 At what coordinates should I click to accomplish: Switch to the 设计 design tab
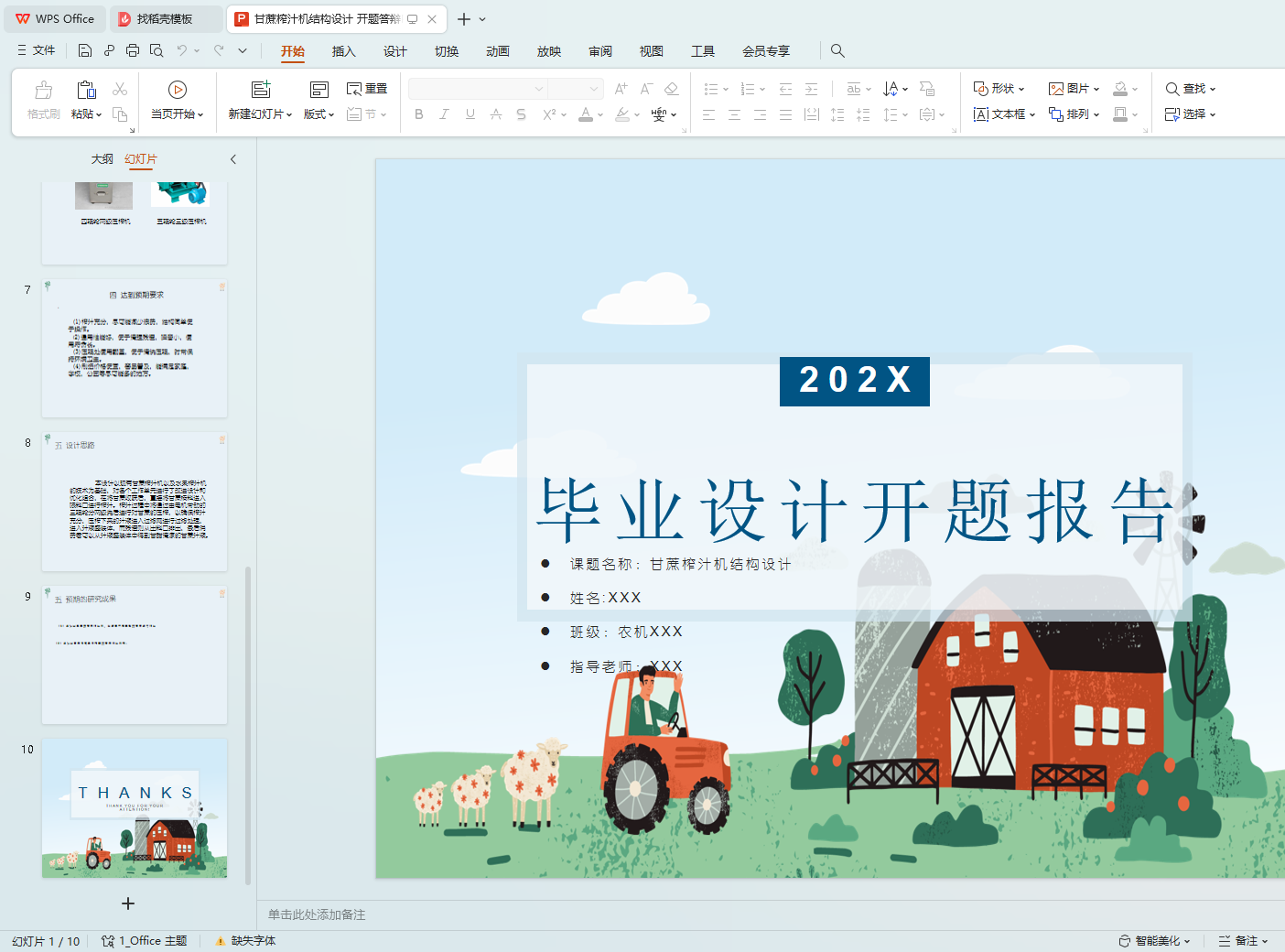394,51
